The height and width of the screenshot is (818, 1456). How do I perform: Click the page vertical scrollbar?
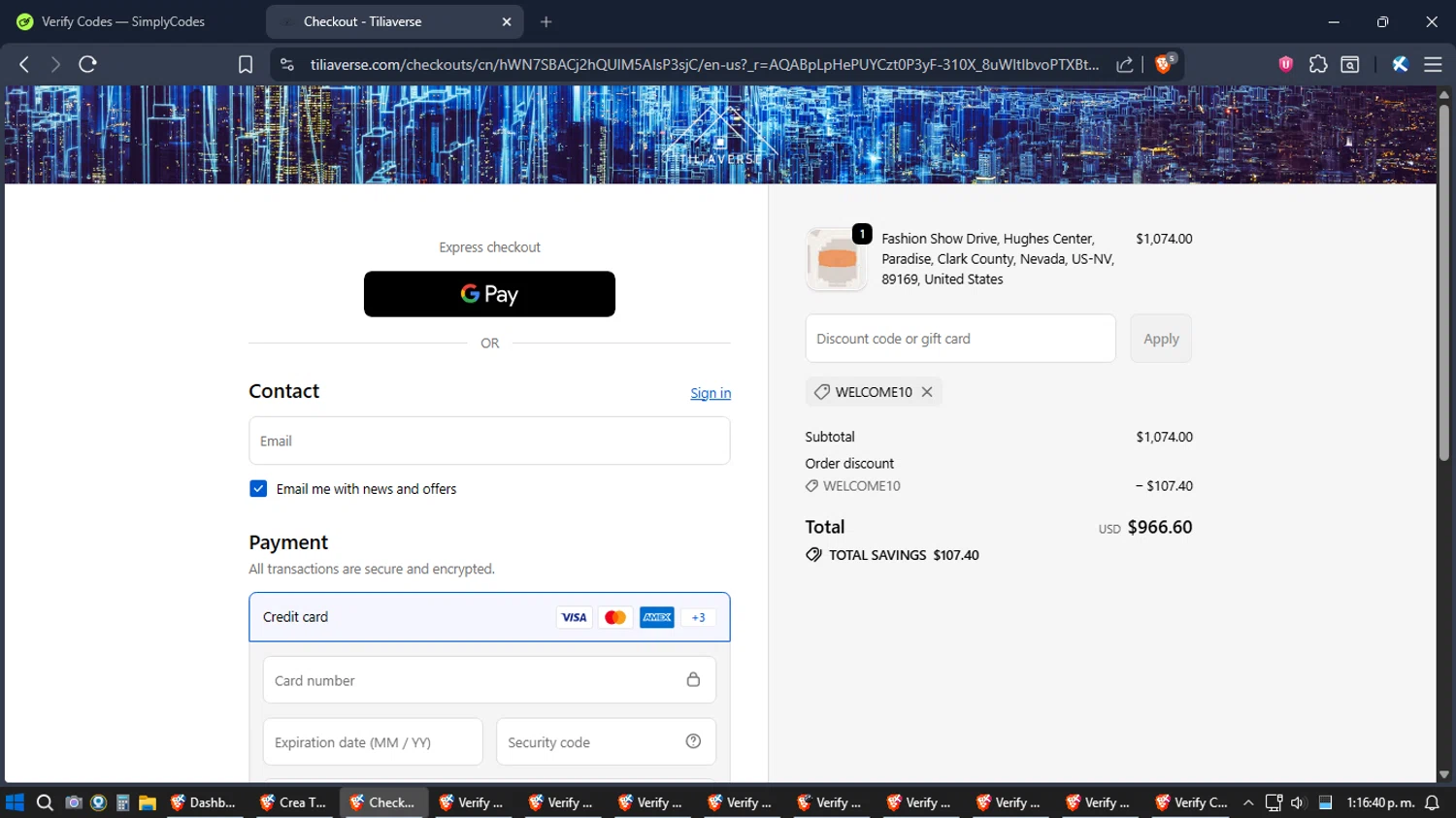[1443, 281]
